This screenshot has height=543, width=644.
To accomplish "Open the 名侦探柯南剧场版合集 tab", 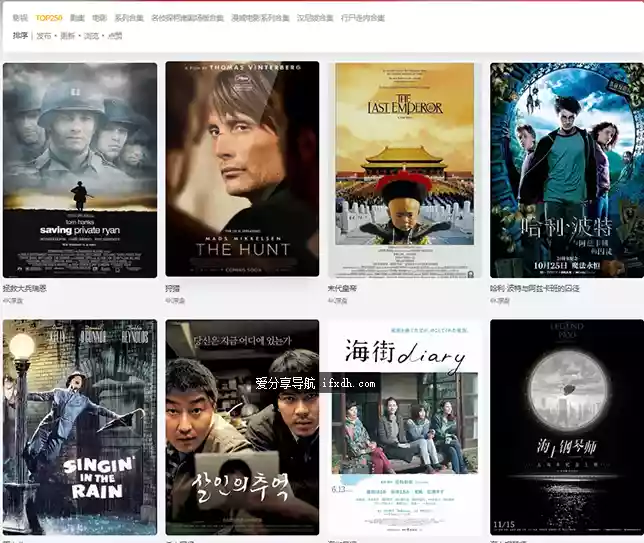I will (x=187, y=18).
